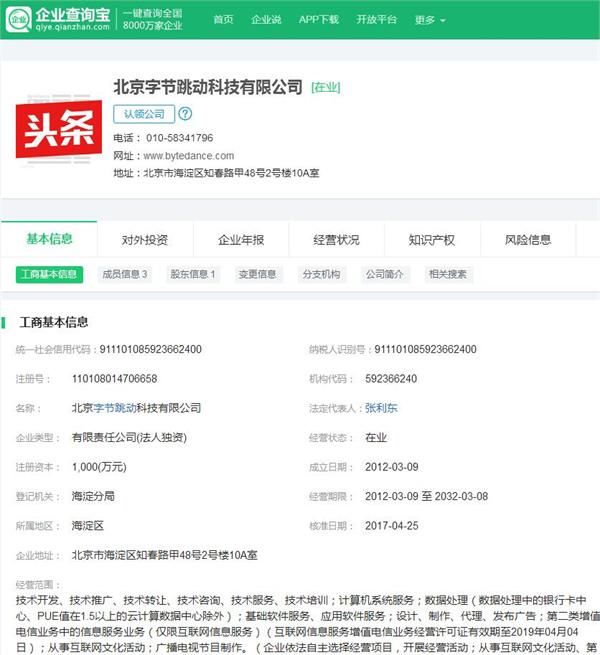This screenshot has height=655, width=600.
Task: Click the 字节跳动 highlighted name link
Action: [x=115, y=408]
